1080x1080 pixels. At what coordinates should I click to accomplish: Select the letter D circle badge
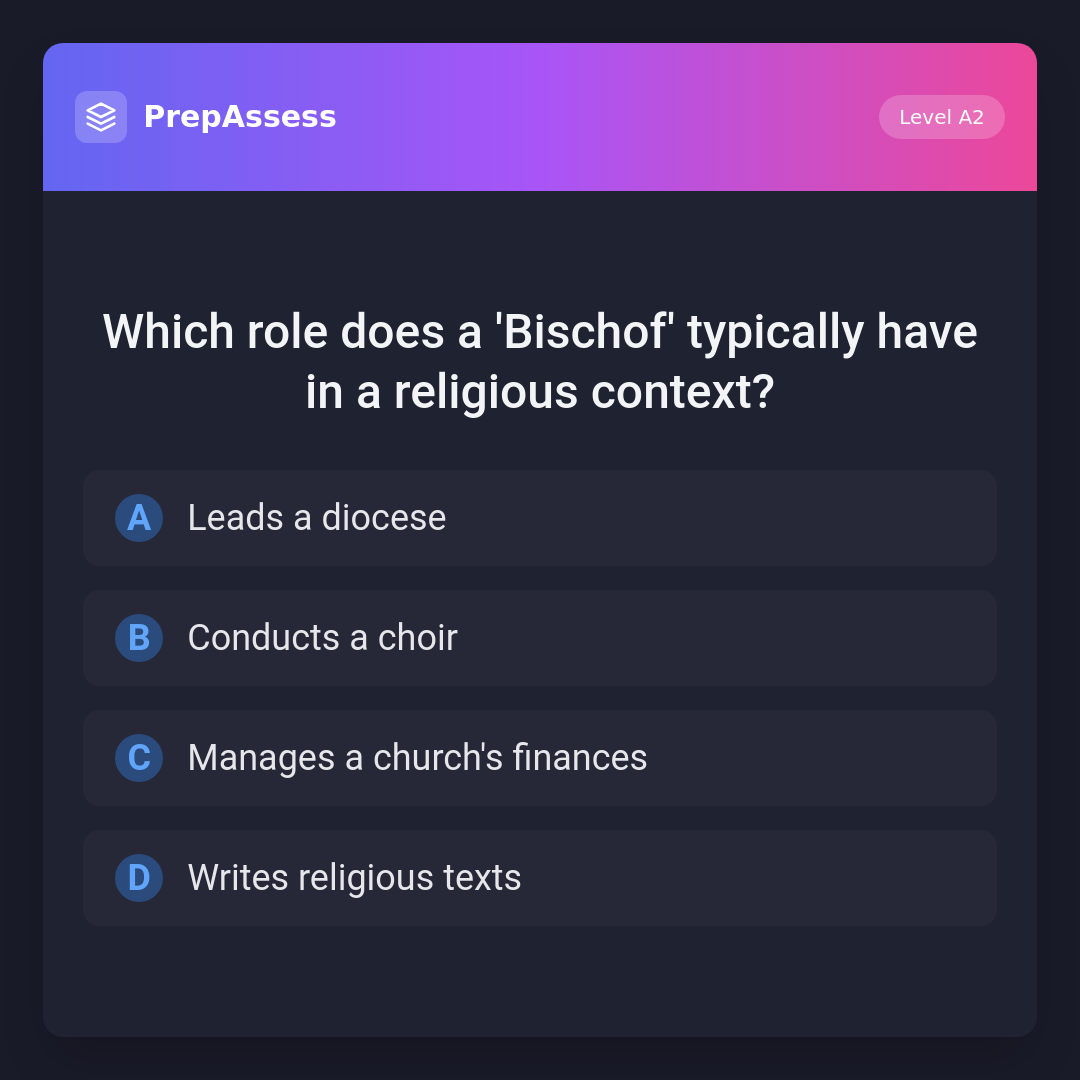tap(139, 878)
